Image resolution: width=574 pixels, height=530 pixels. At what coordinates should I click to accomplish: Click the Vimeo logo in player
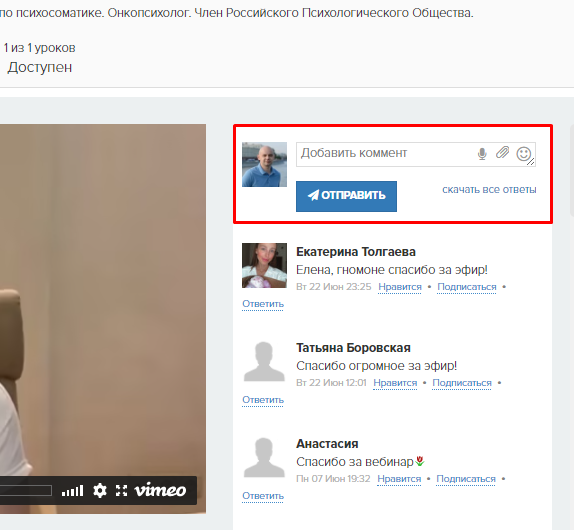(x=160, y=490)
